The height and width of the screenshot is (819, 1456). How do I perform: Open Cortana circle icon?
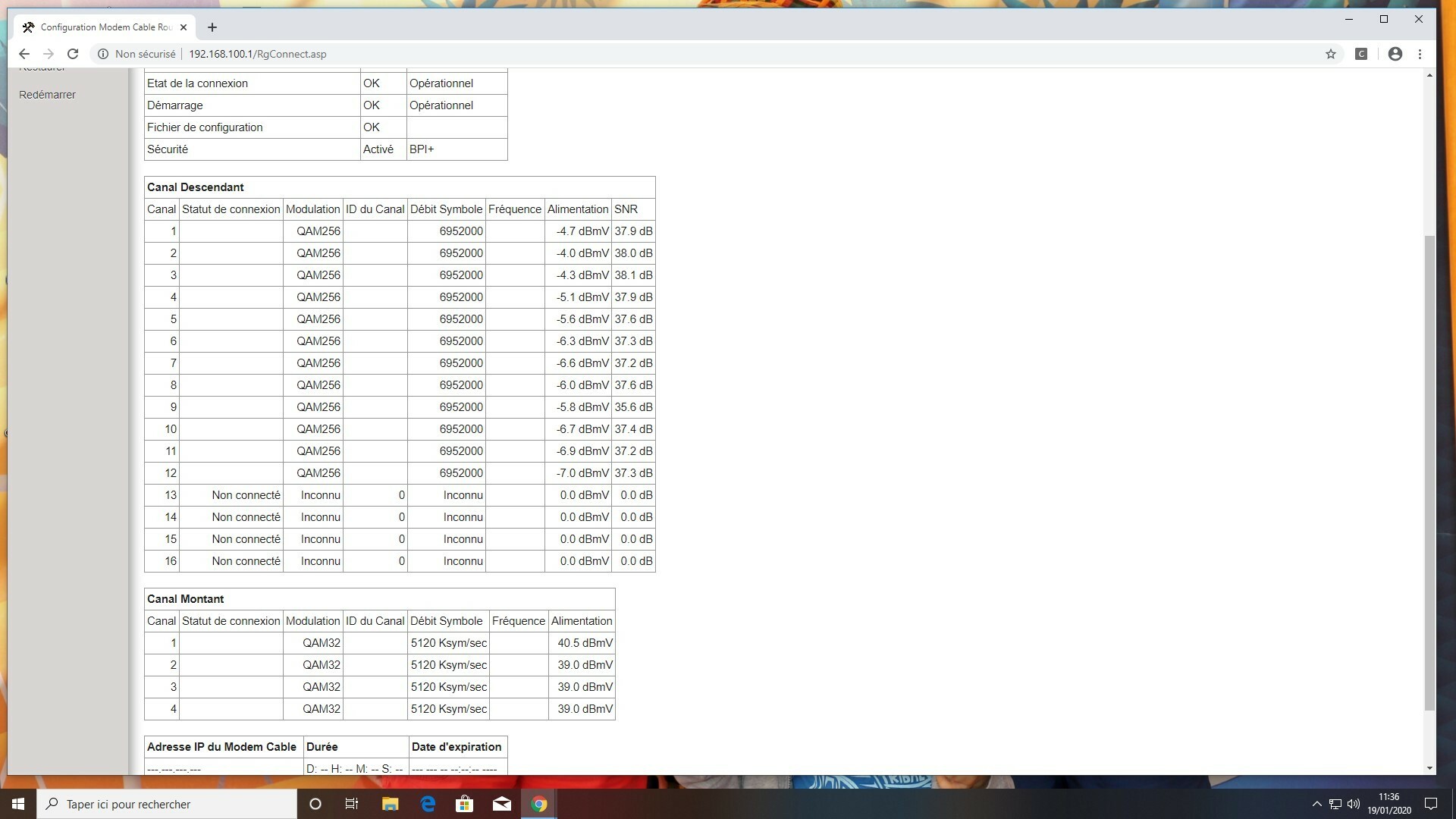coord(315,804)
